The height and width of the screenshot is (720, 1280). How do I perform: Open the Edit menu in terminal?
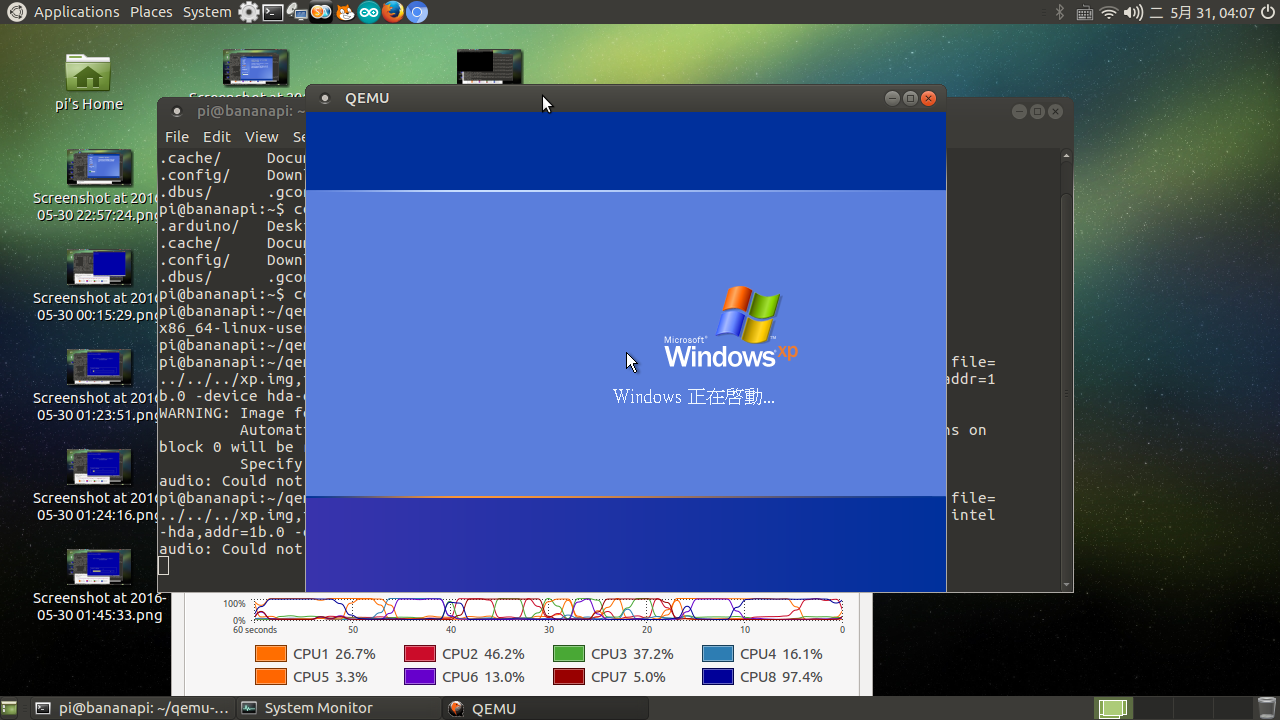pos(217,137)
